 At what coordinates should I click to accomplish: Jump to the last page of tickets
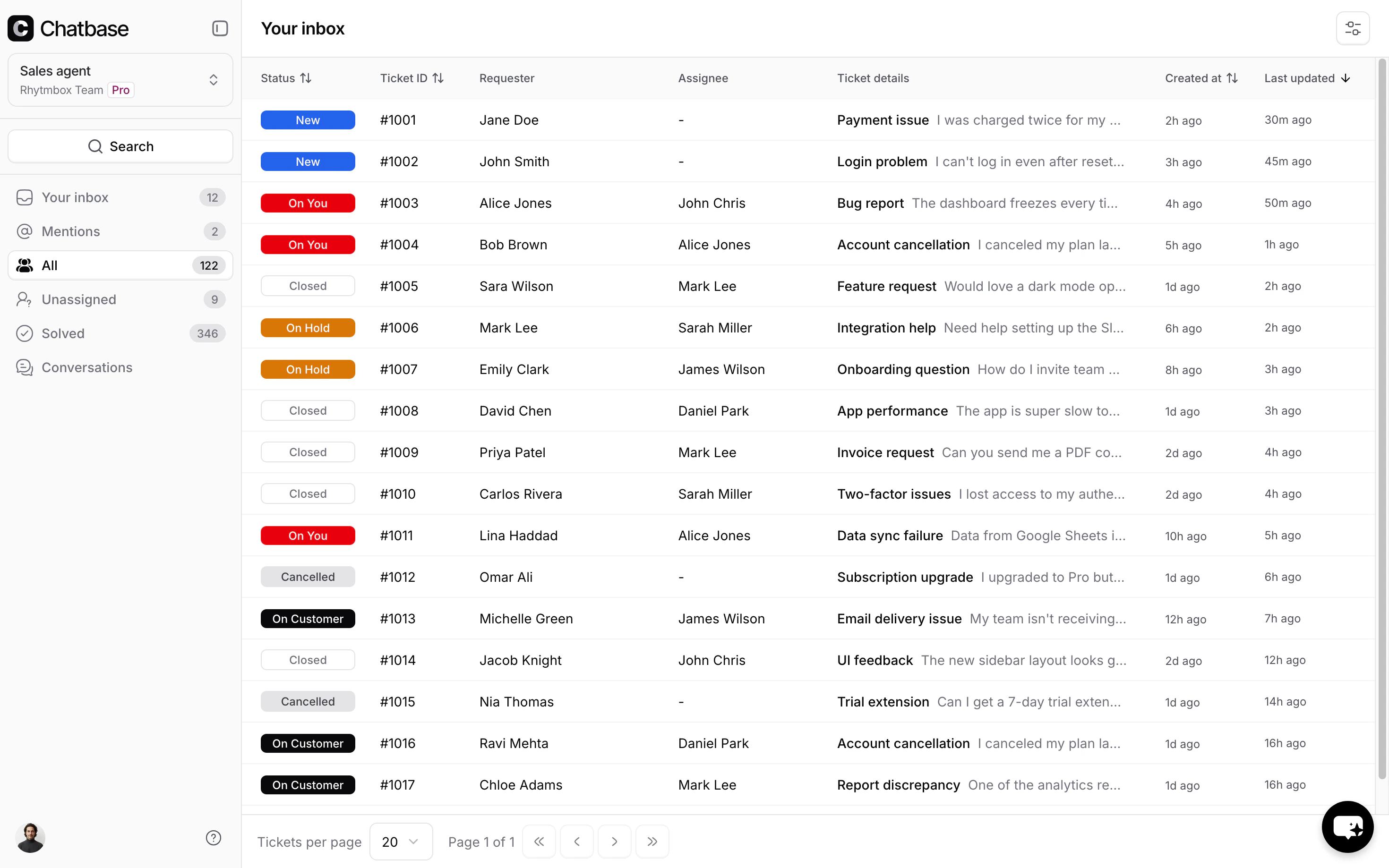coord(652,841)
